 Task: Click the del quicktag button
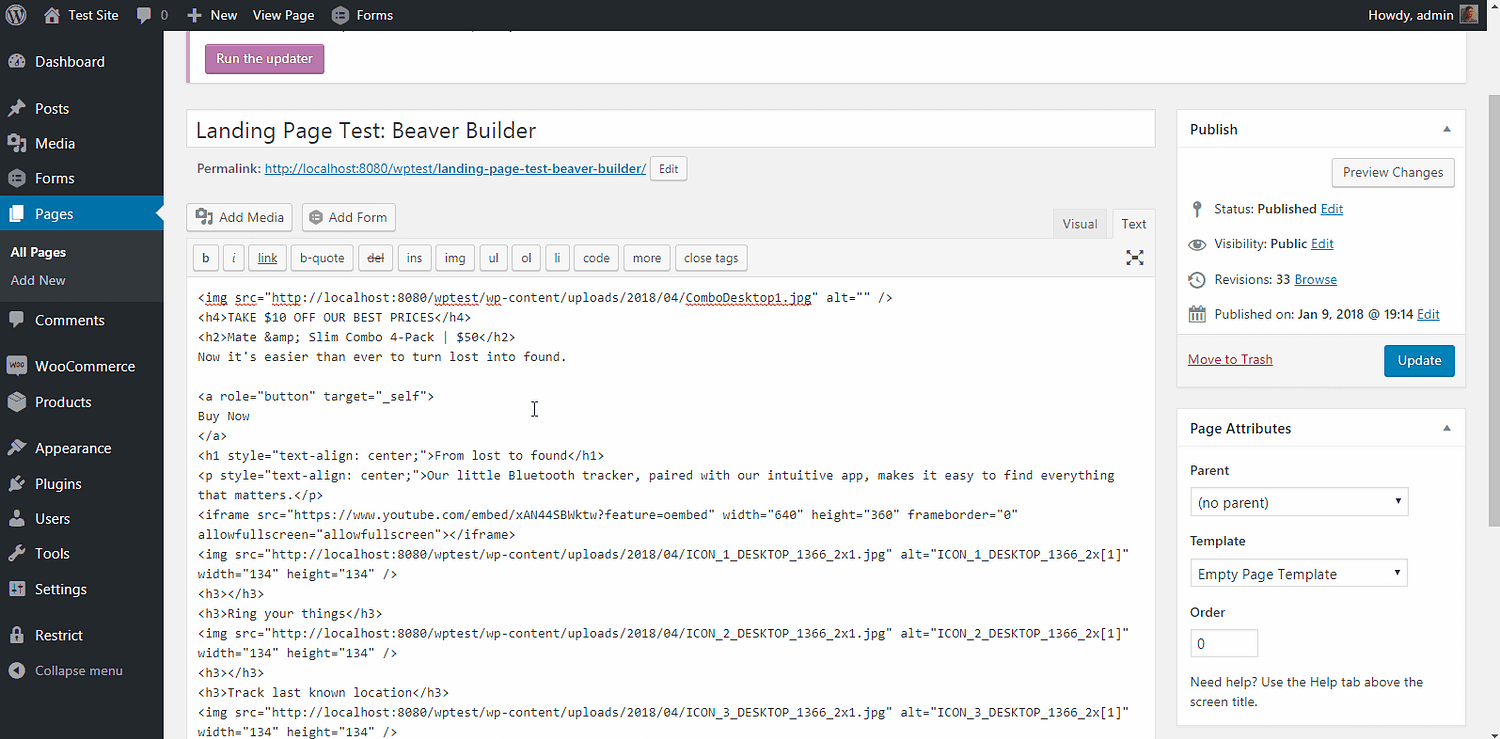pyautogui.click(x=376, y=258)
